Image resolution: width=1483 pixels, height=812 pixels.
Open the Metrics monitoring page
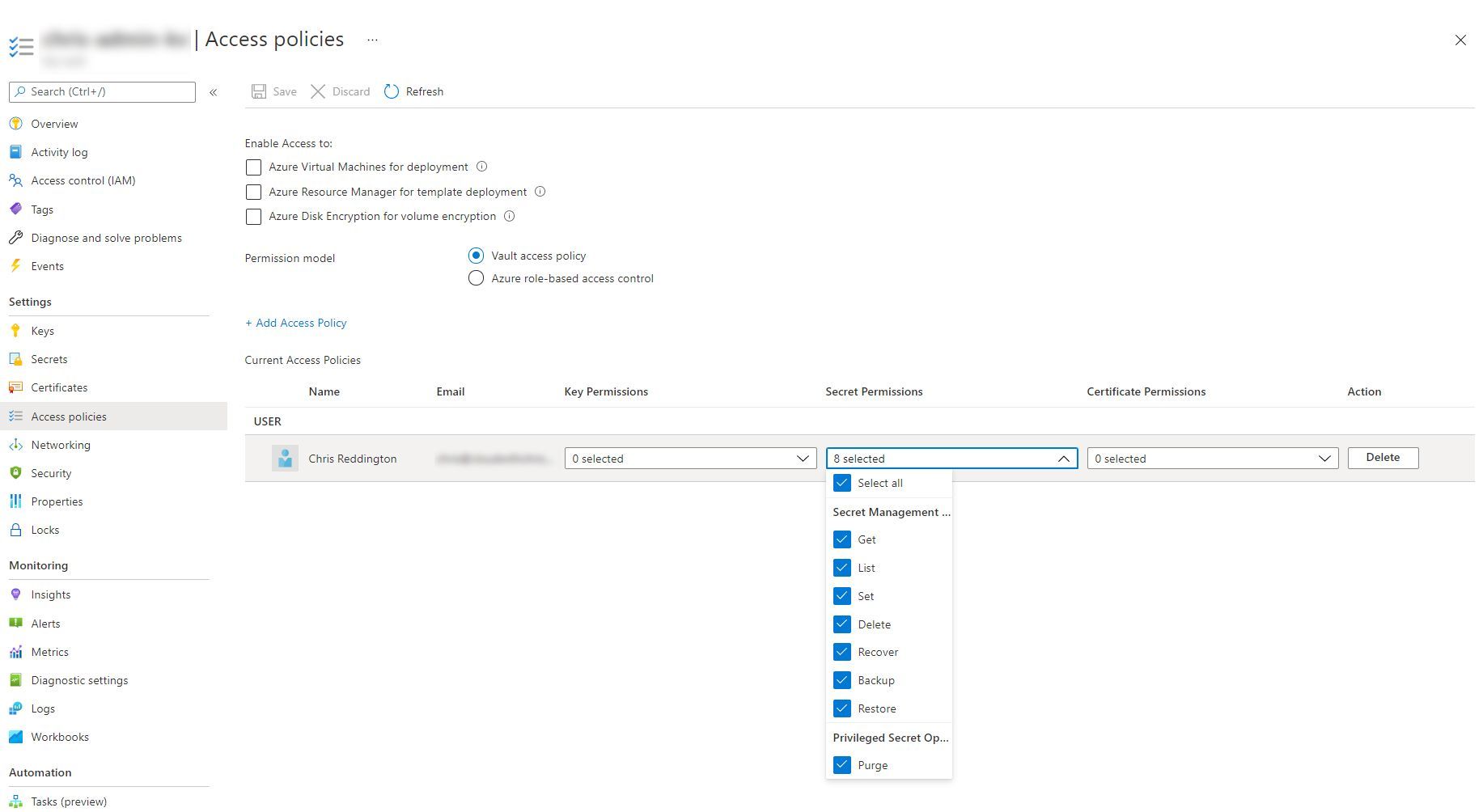click(x=50, y=652)
